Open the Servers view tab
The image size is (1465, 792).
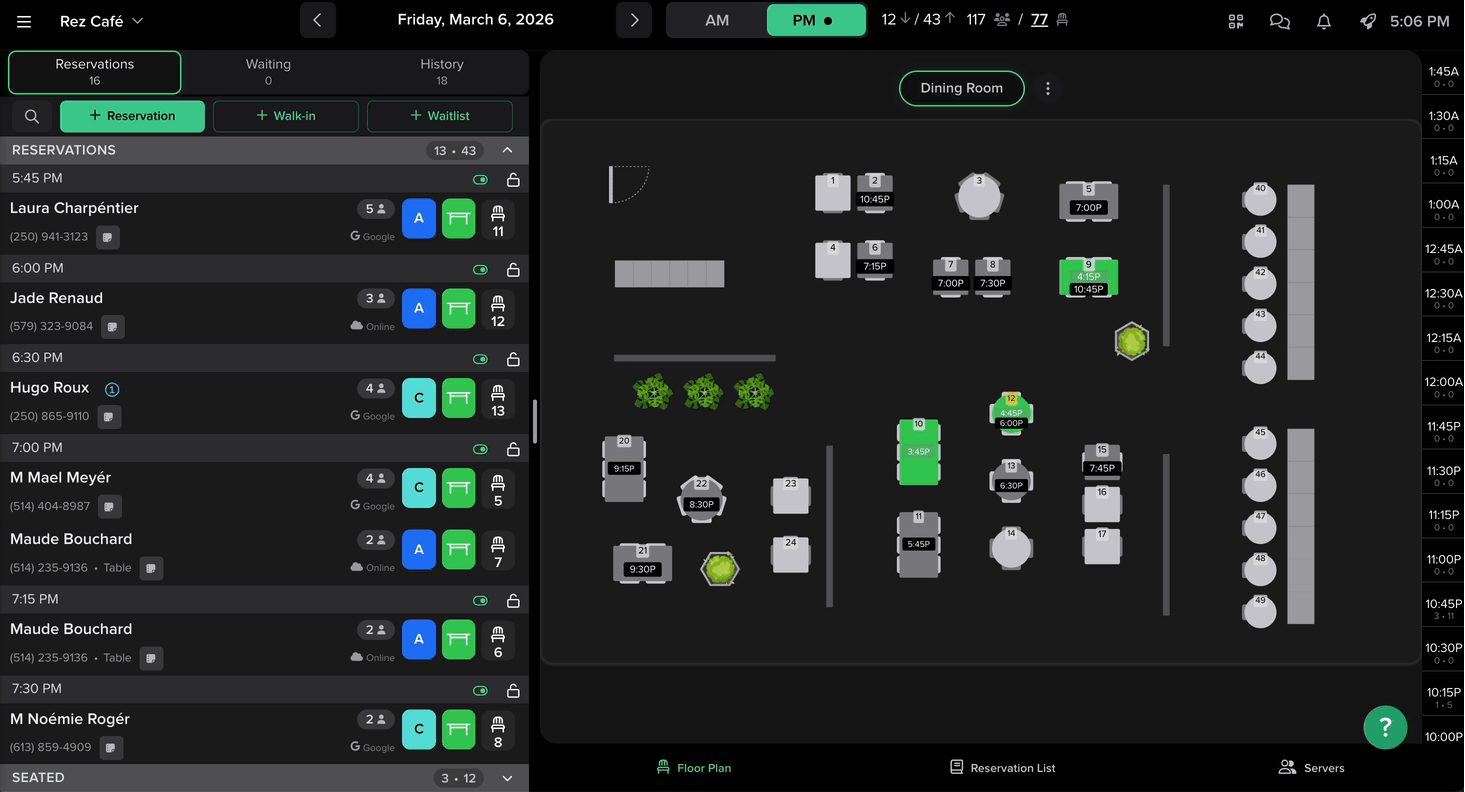point(1311,767)
